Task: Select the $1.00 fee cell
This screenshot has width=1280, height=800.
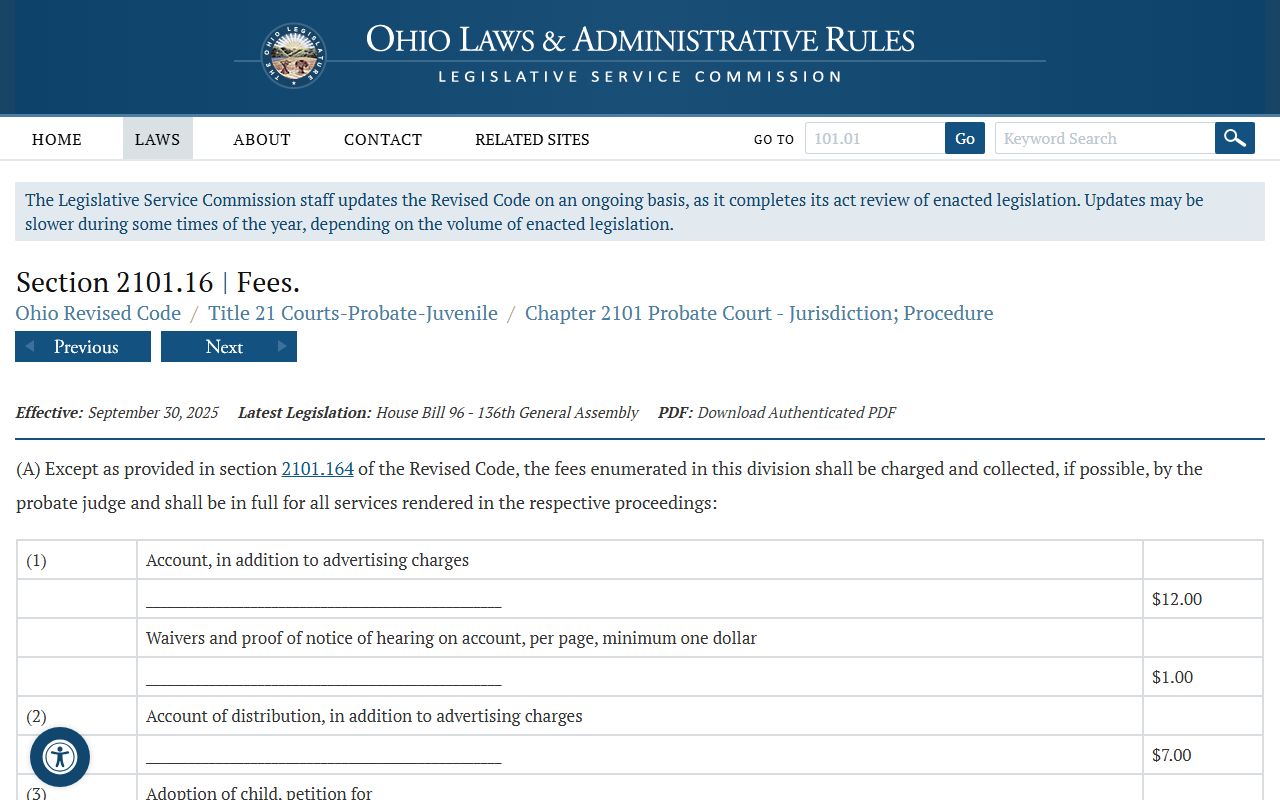Action: [x=1203, y=677]
